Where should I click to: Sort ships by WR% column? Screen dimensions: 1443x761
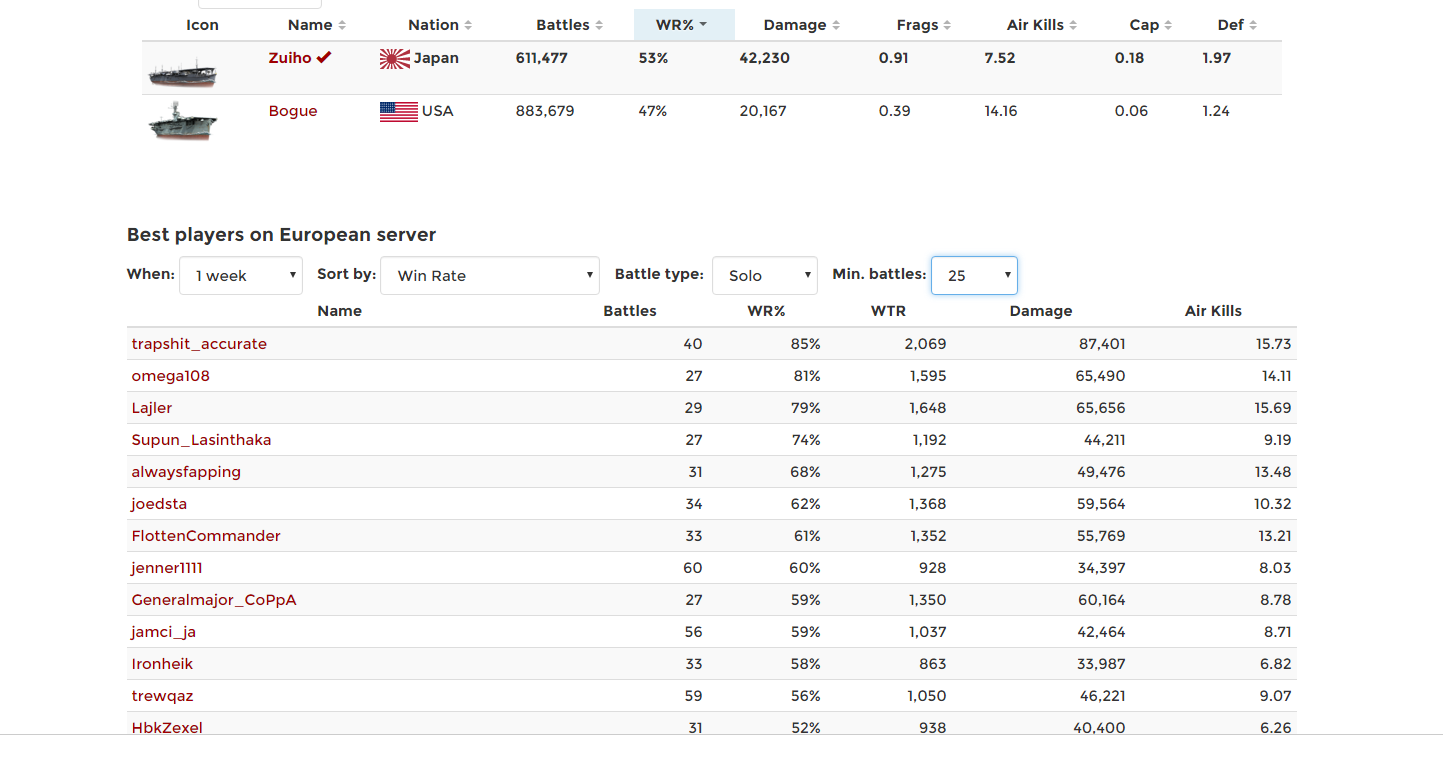tap(684, 25)
